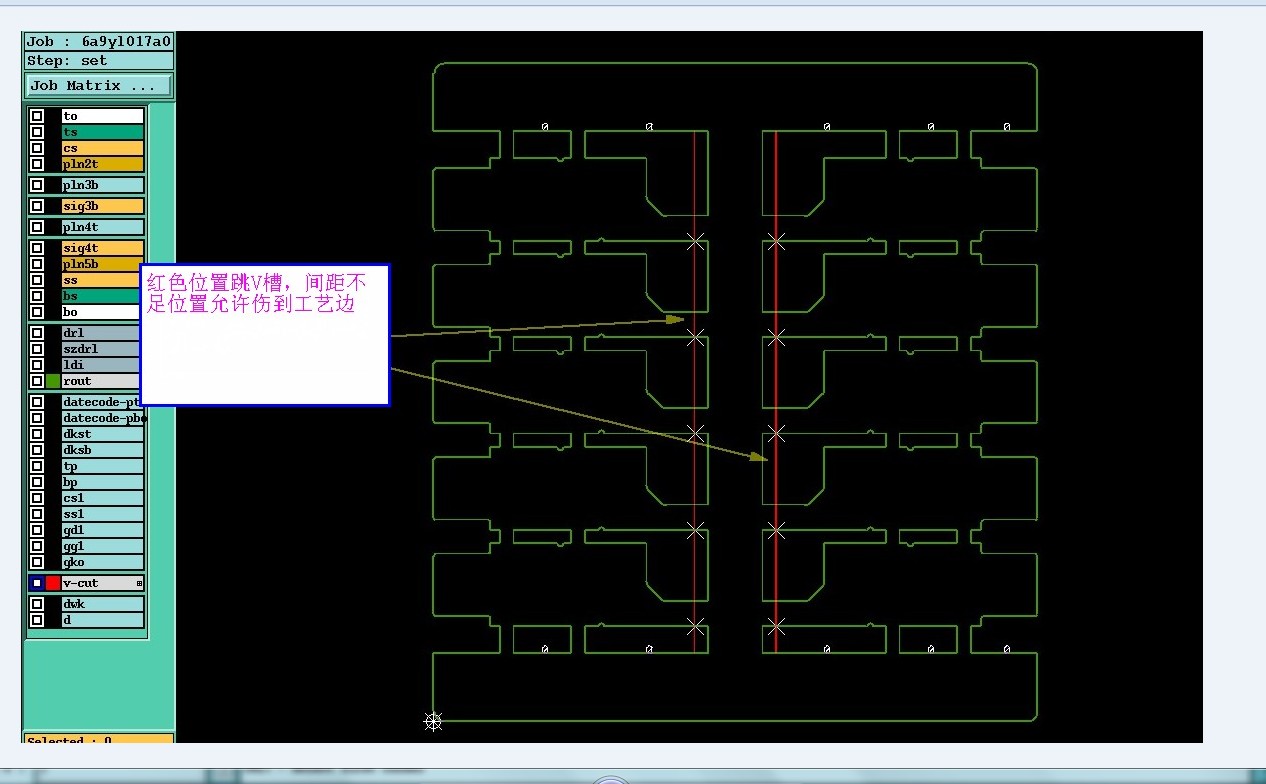Select the cs layer name
The image size is (1266, 784).
coord(103,148)
